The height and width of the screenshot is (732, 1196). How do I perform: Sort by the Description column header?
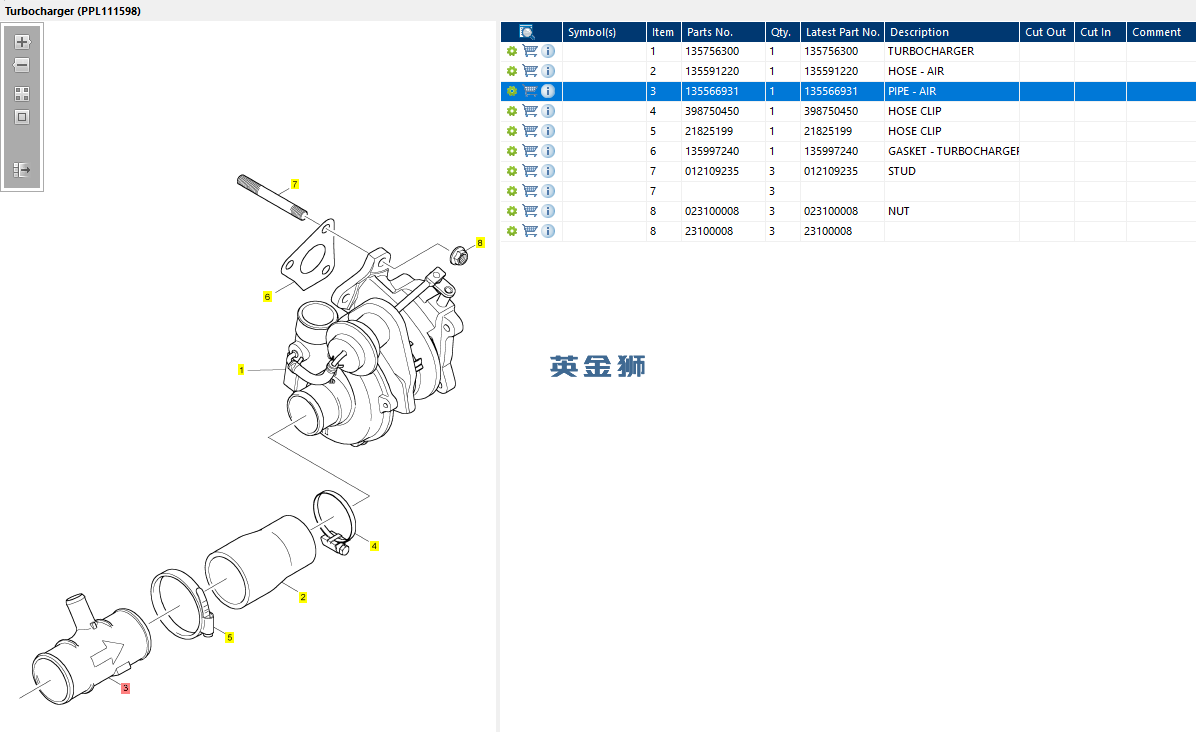click(952, 32)
